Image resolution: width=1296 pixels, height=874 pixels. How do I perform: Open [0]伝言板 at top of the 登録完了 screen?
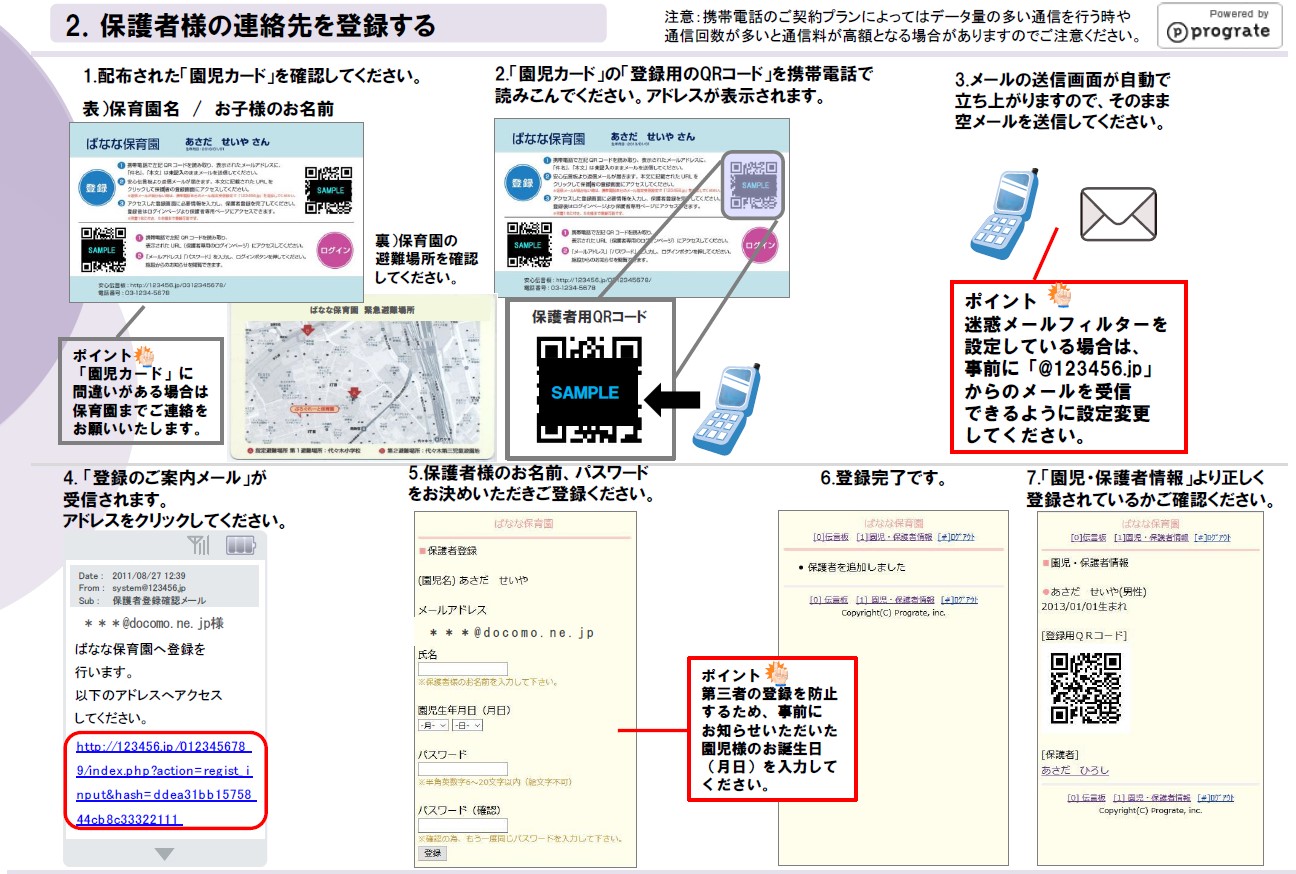tap(830, 537)
